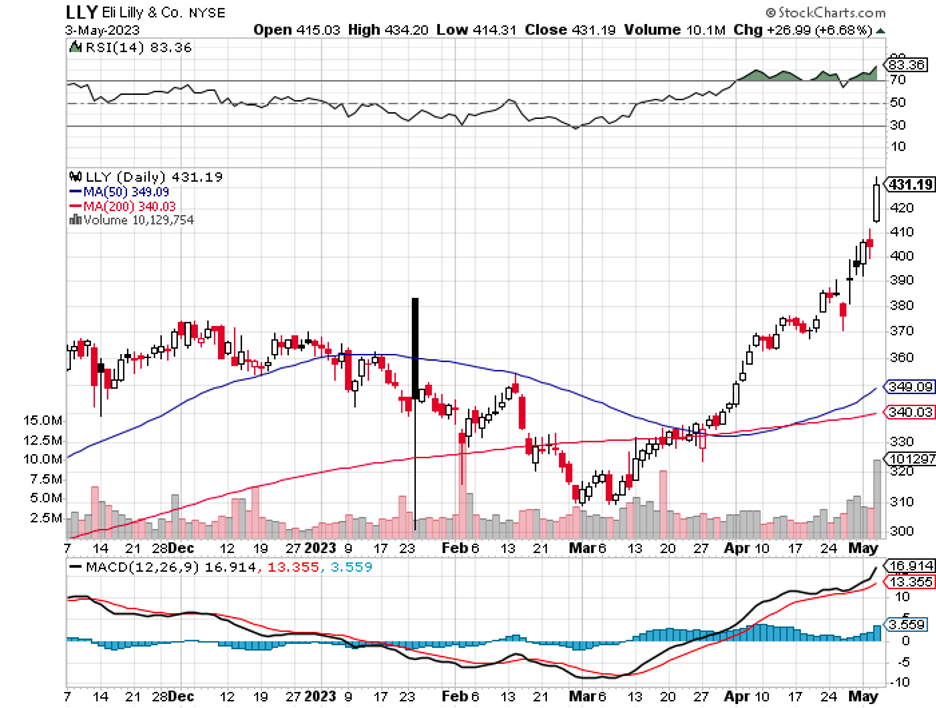This screenshot has width=936, height=708.
Task: Click the thick black bar in late January
Action: coord(415,348)
